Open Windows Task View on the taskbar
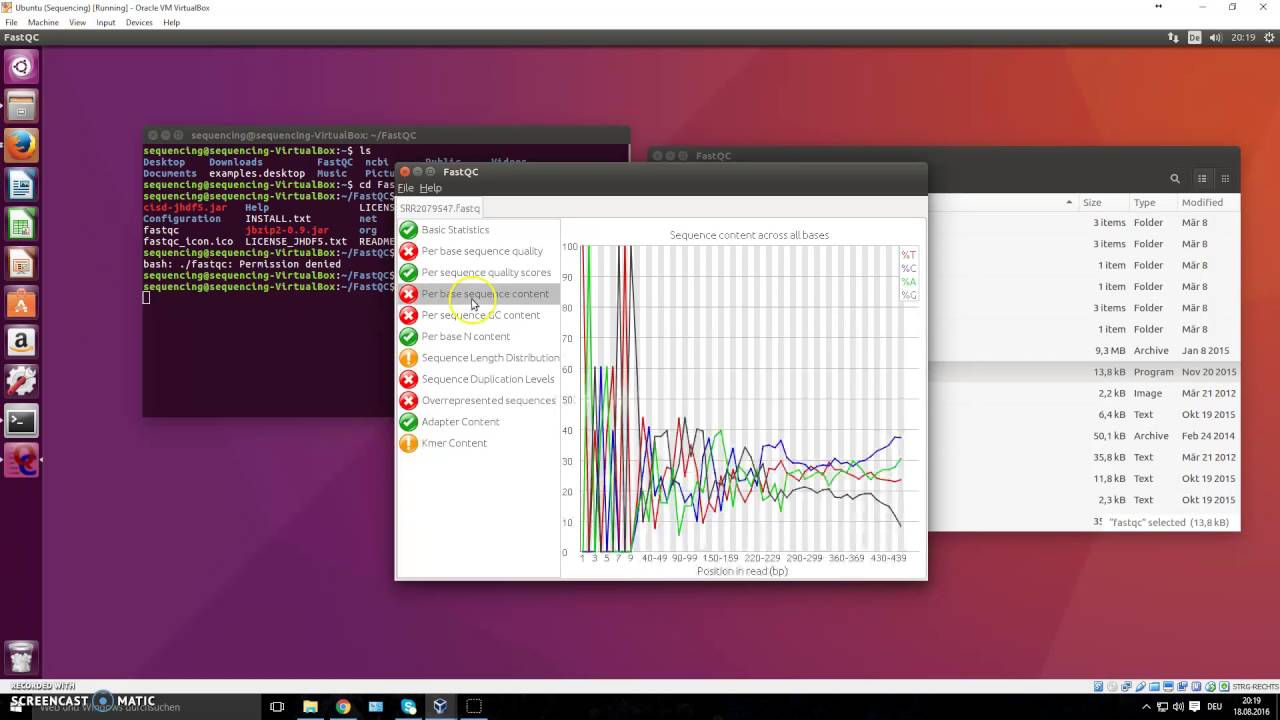This screenshot has width=1280, height=720. (277, 706)
